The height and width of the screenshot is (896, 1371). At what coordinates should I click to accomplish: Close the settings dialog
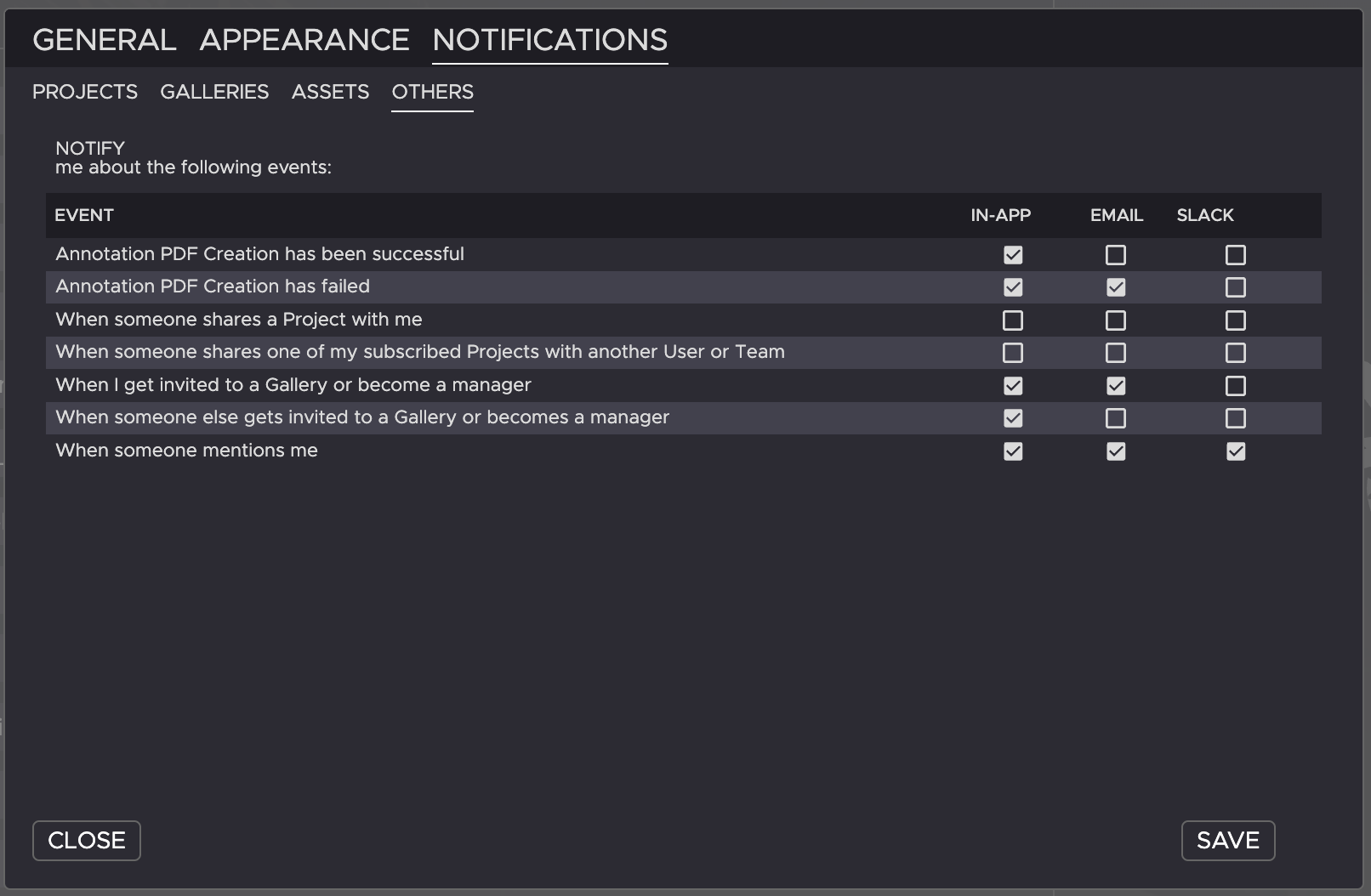coord(87,841)
